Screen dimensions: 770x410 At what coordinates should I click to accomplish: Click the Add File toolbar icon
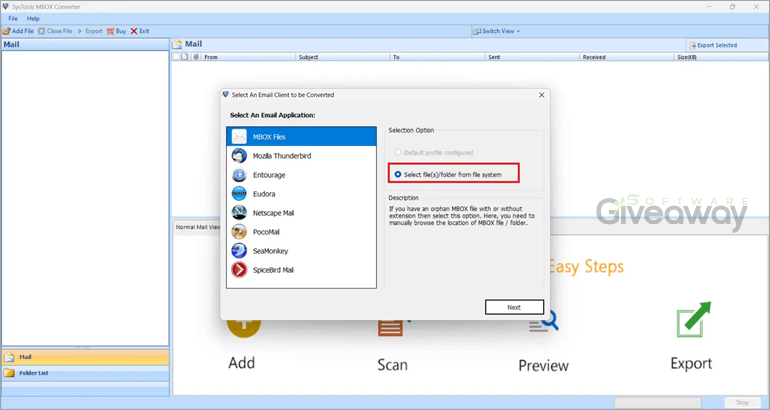tap(7, 31)
